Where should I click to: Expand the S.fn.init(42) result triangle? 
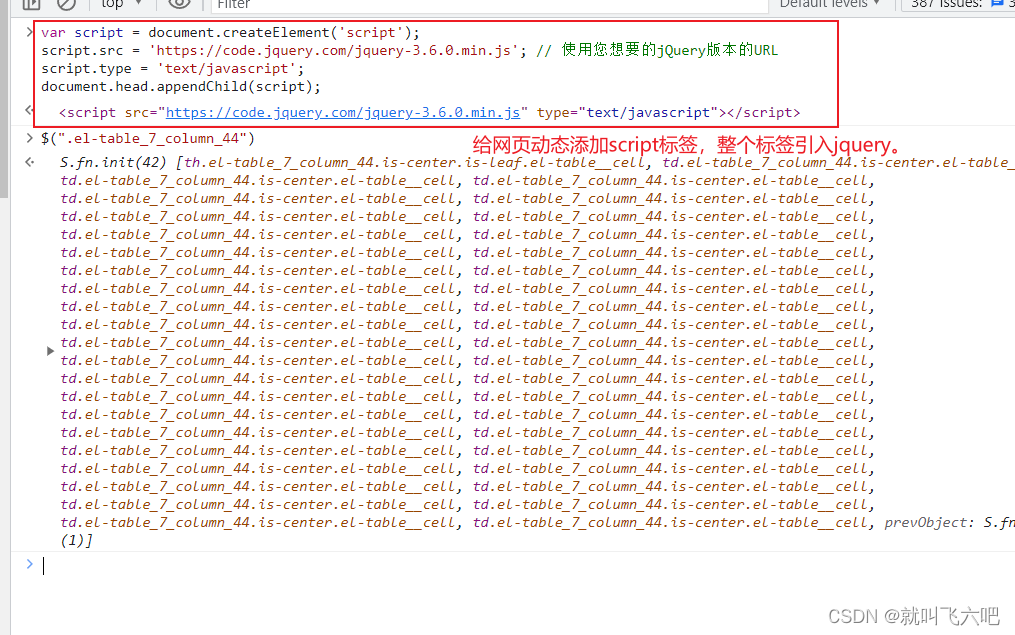click(x=50, y=351)
